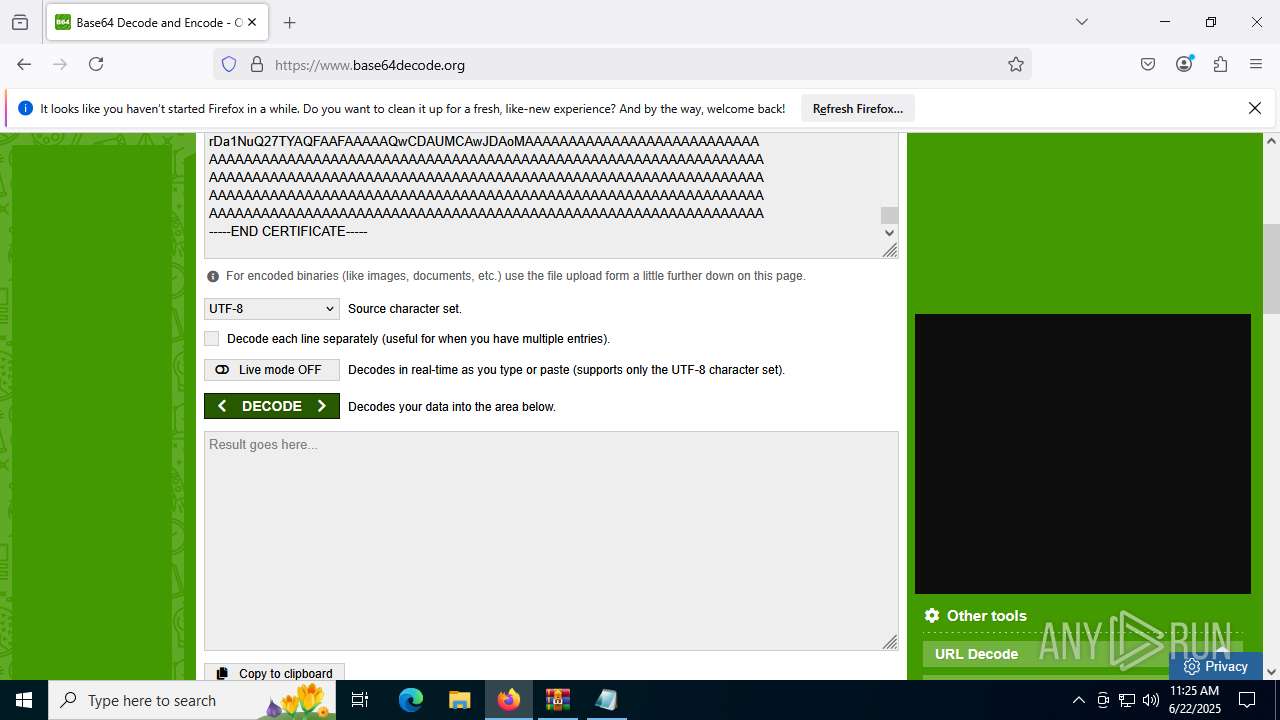Click the volume speaker tray icon
This screenshot has width=1280, height=720.
(x=1151, y=700)
